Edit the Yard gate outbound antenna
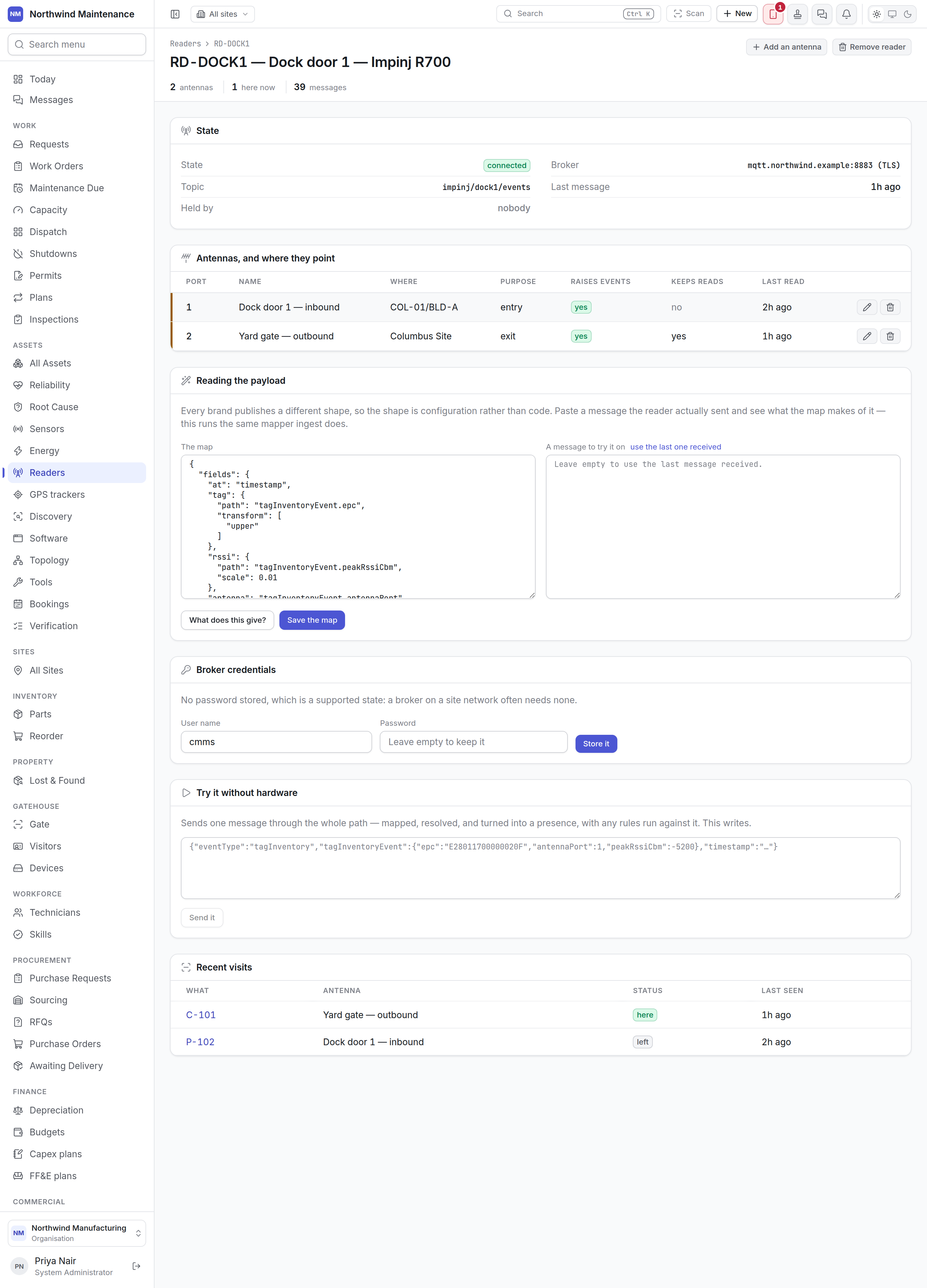927x1288 pixels. (x=867, y=336)
